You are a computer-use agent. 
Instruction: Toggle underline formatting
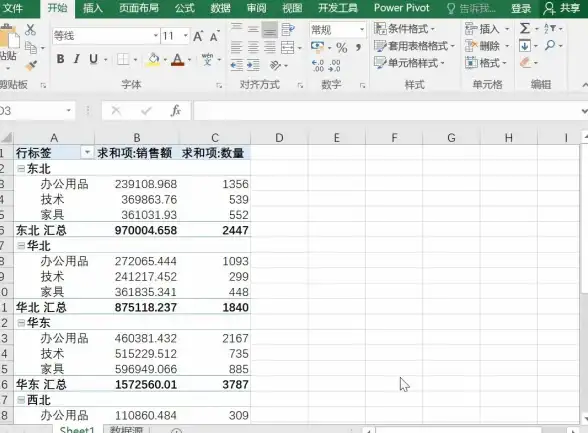93,59
